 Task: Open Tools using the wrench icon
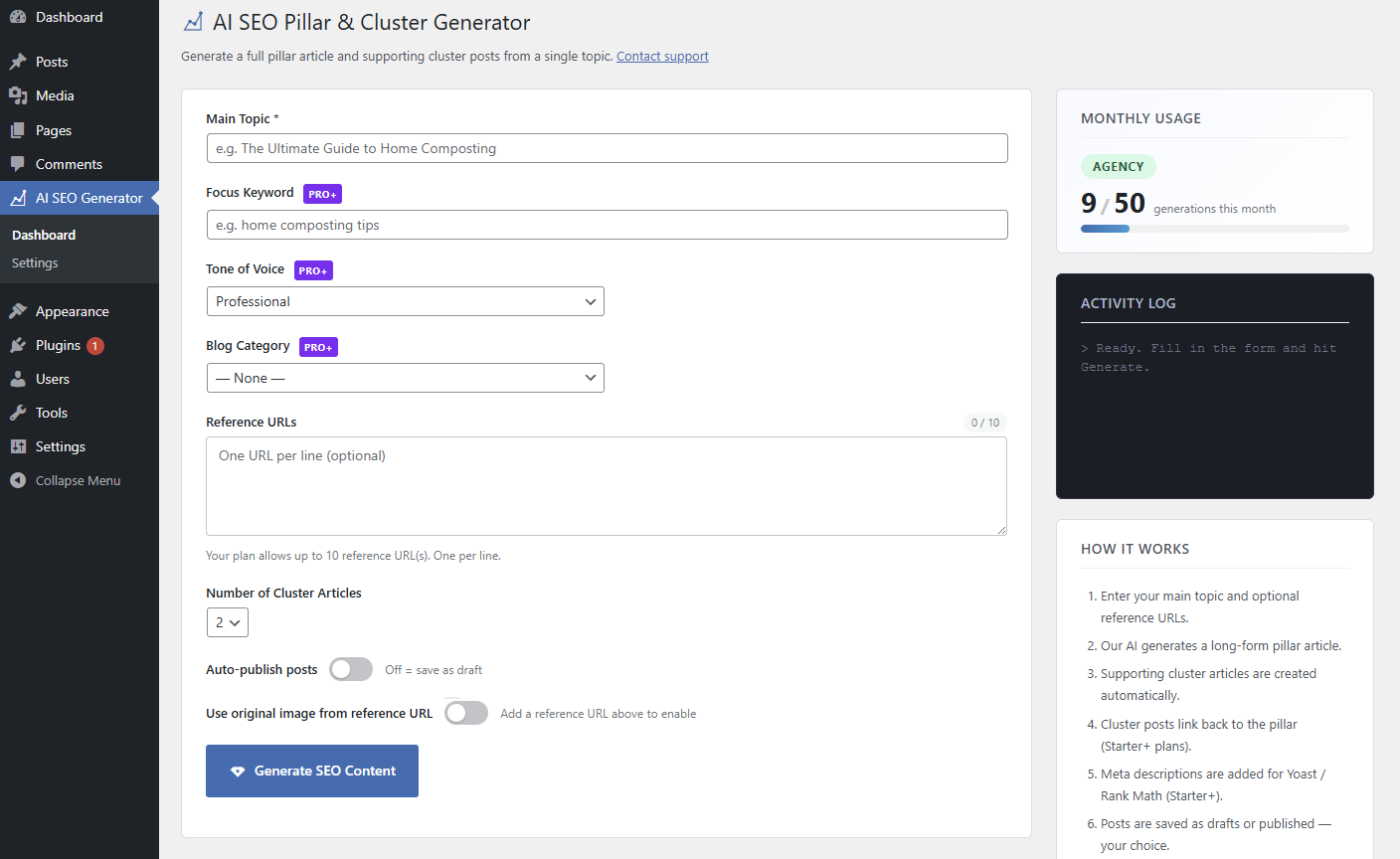(x=20, y=412)
